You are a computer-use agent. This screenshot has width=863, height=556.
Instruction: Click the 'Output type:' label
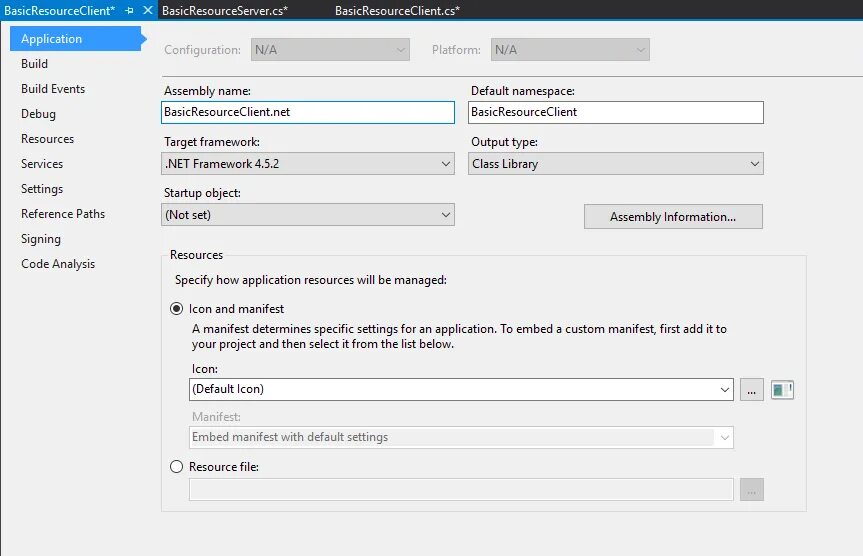504,142
